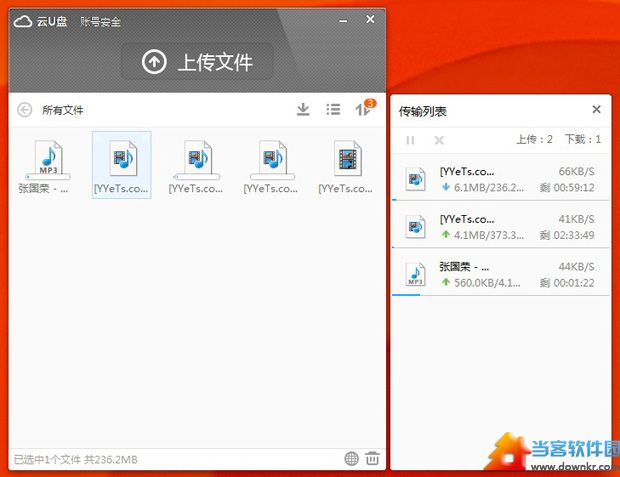Click the 已选中1个文件 共236.2MB status text
This screenshot has height=477, width=620.
pos(76,460)
